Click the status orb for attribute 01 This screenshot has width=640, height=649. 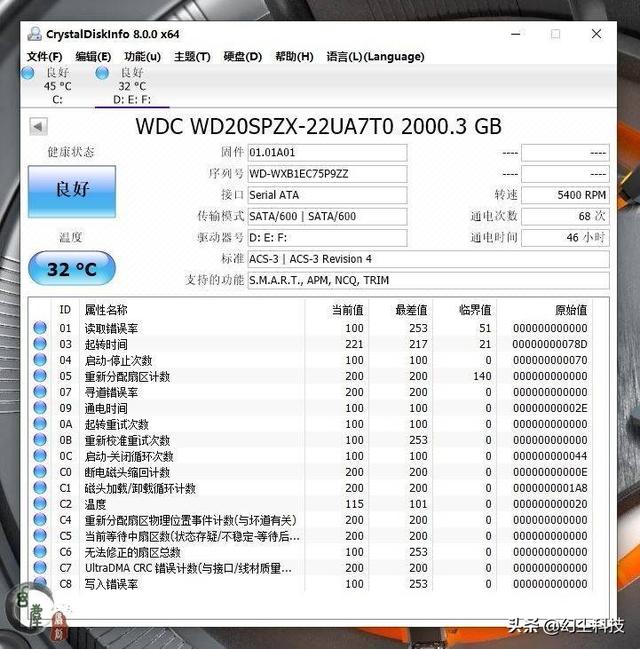pos(40,328)
